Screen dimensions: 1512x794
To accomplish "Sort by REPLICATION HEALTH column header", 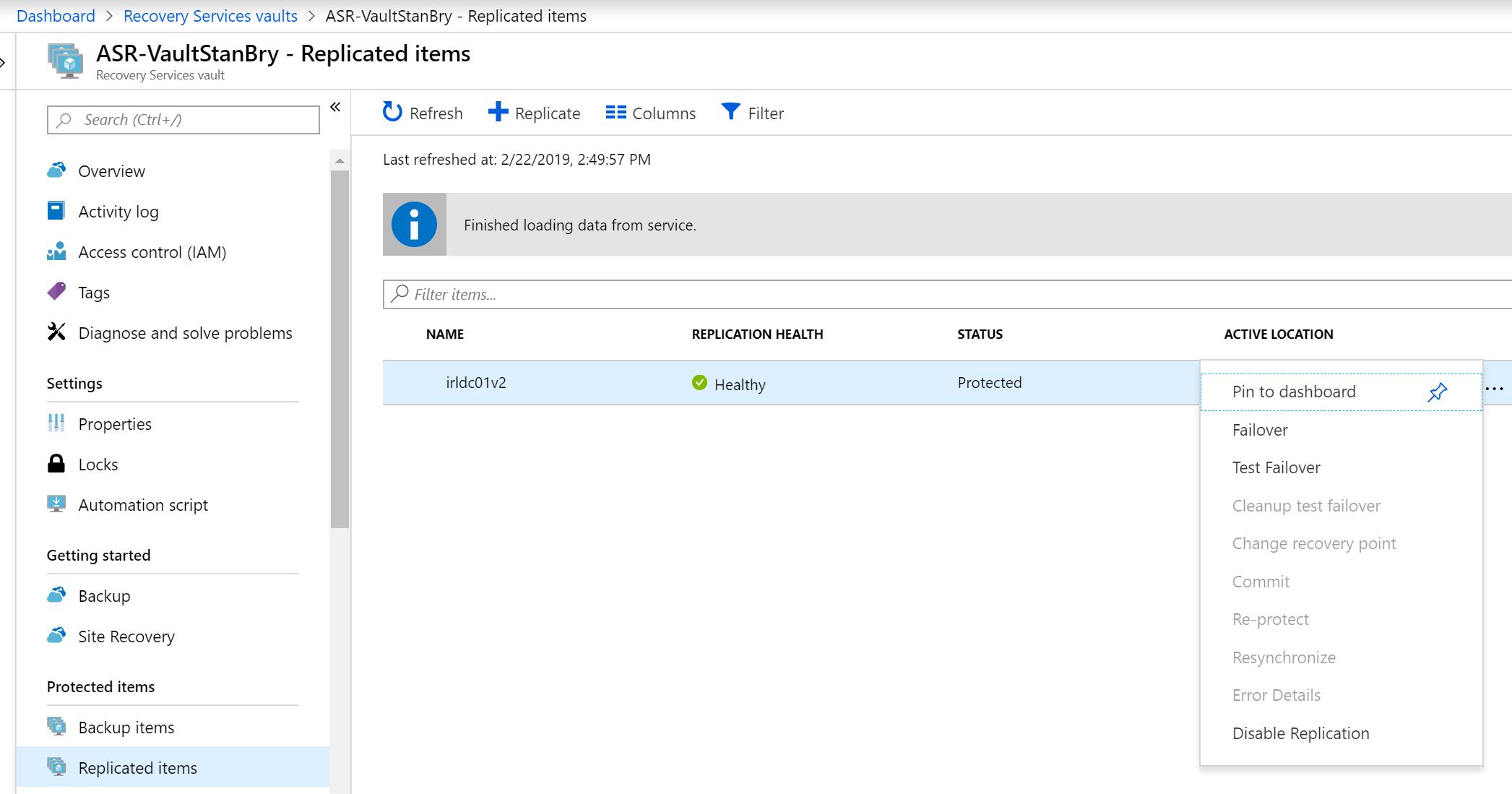I will [x=757, y=334].
